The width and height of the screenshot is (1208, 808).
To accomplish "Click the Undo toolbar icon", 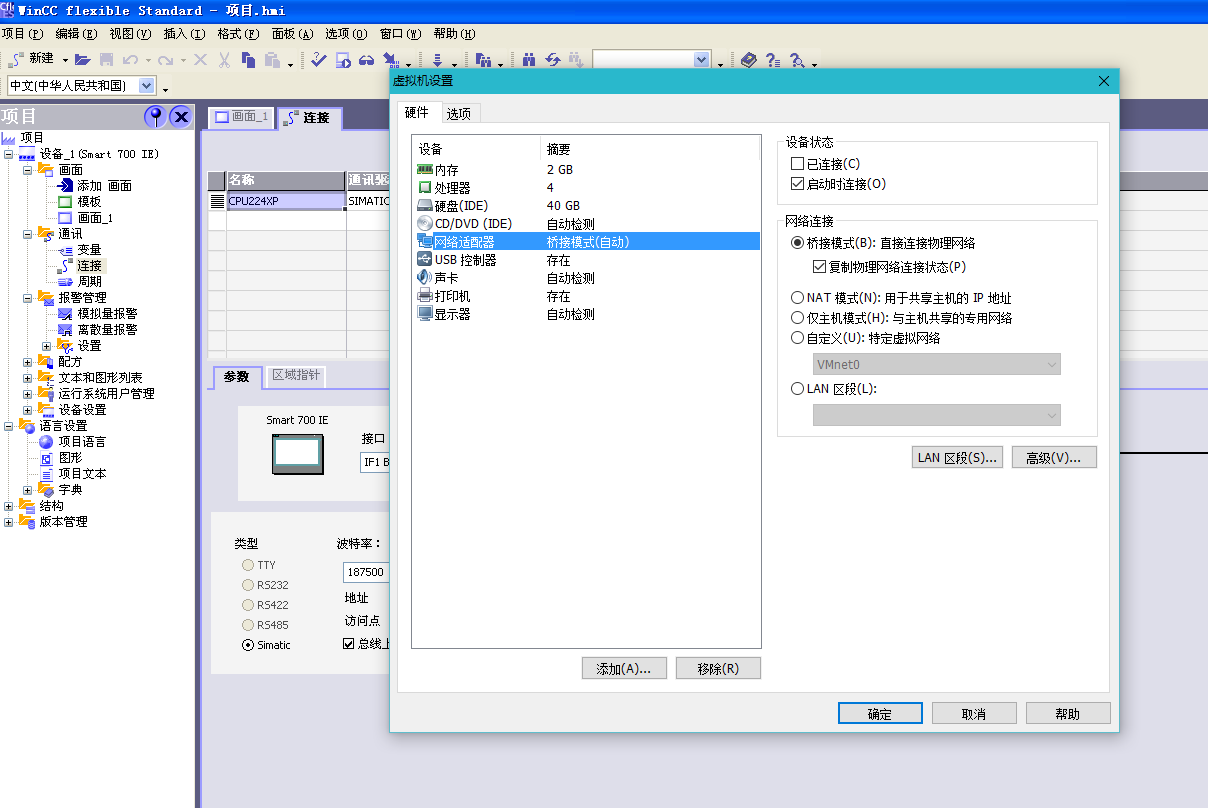I will point(130,60).
